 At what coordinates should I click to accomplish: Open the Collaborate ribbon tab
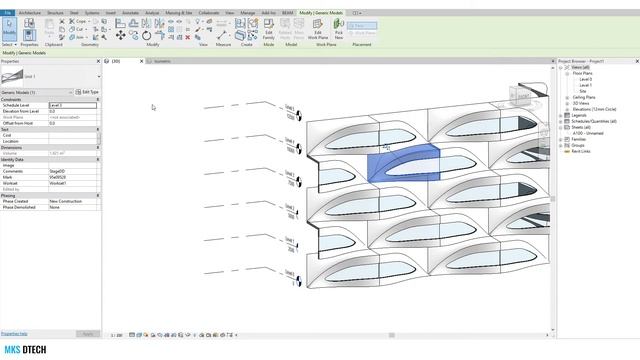(209, 13)
